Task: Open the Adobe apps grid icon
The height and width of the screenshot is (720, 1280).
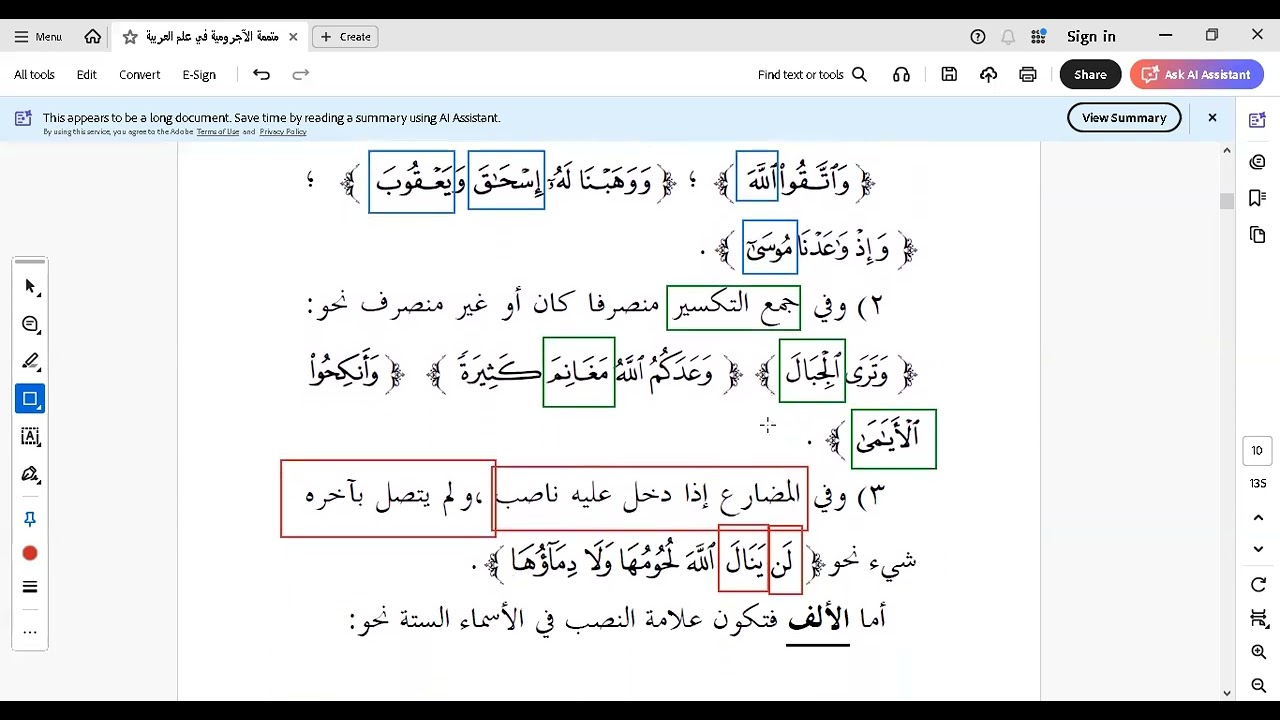Action: pos(1039,36)
